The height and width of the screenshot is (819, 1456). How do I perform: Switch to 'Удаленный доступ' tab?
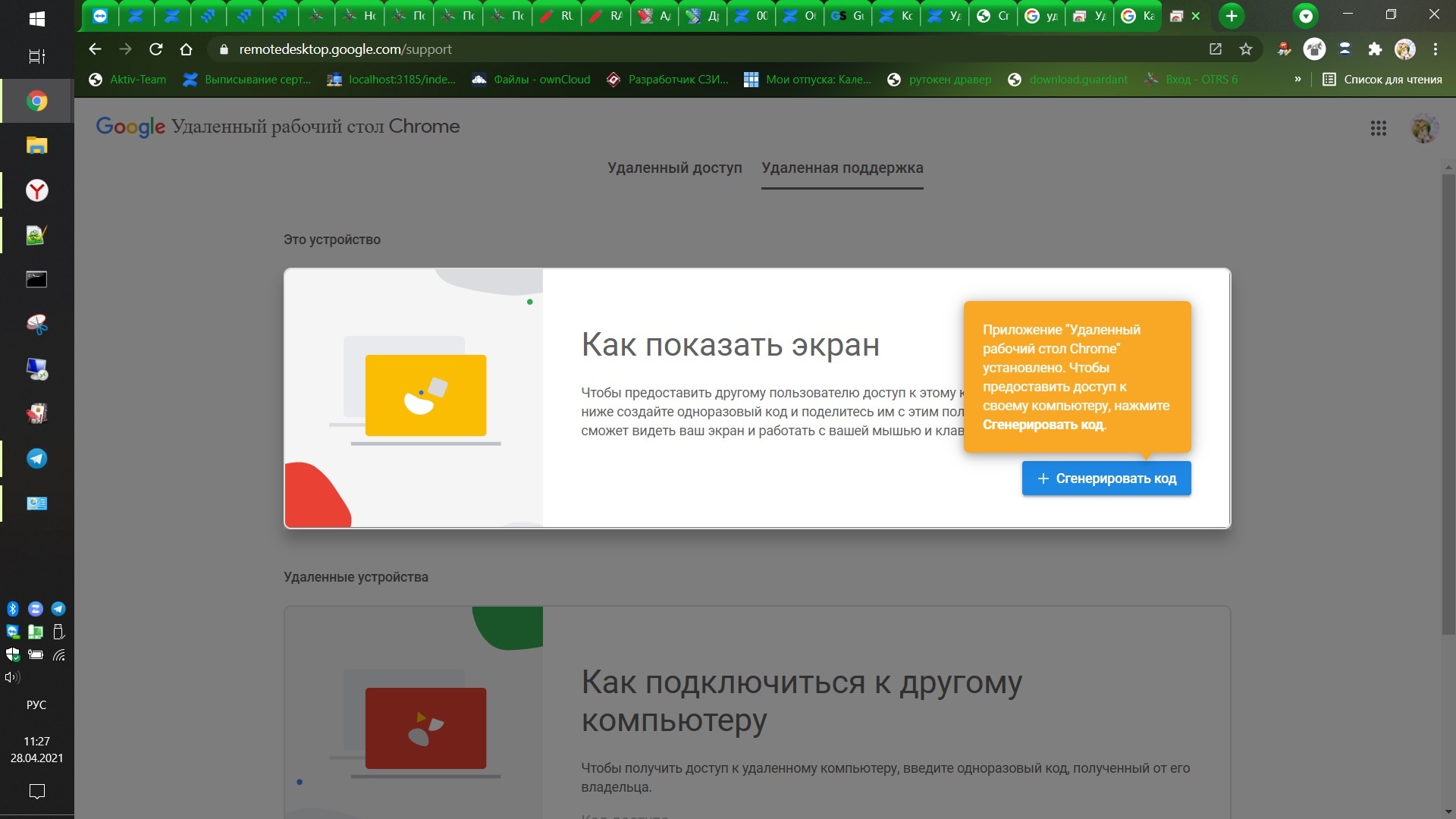[x=674, y=168]
